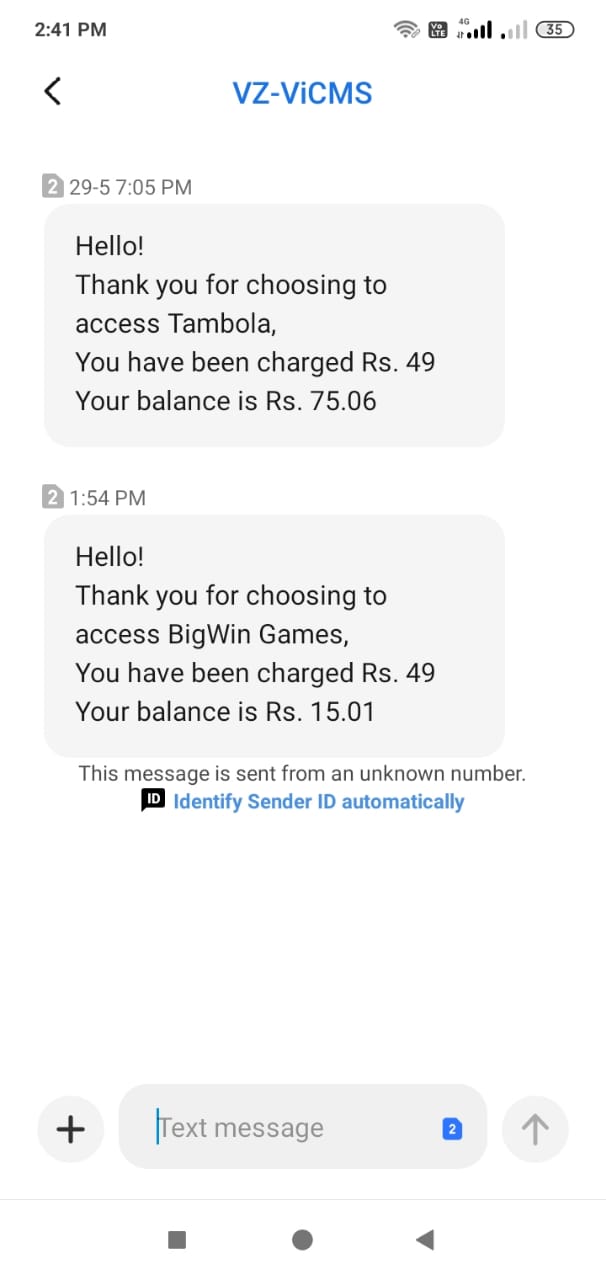Screen dimensions: 606x1280
Task: Switch SIM using the blue SIM 2 selector
Action: [x=451, y=1129]
